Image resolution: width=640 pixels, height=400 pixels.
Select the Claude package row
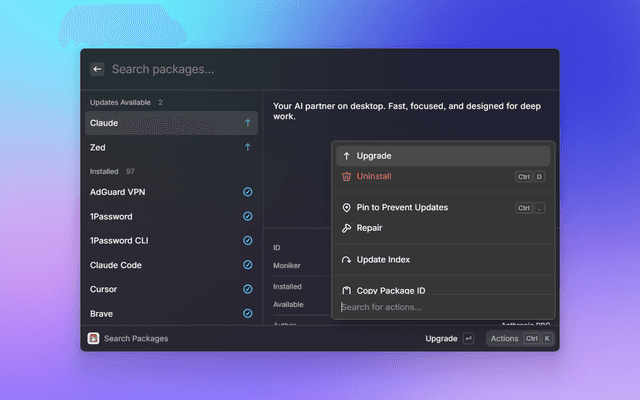tap(171, 123)
